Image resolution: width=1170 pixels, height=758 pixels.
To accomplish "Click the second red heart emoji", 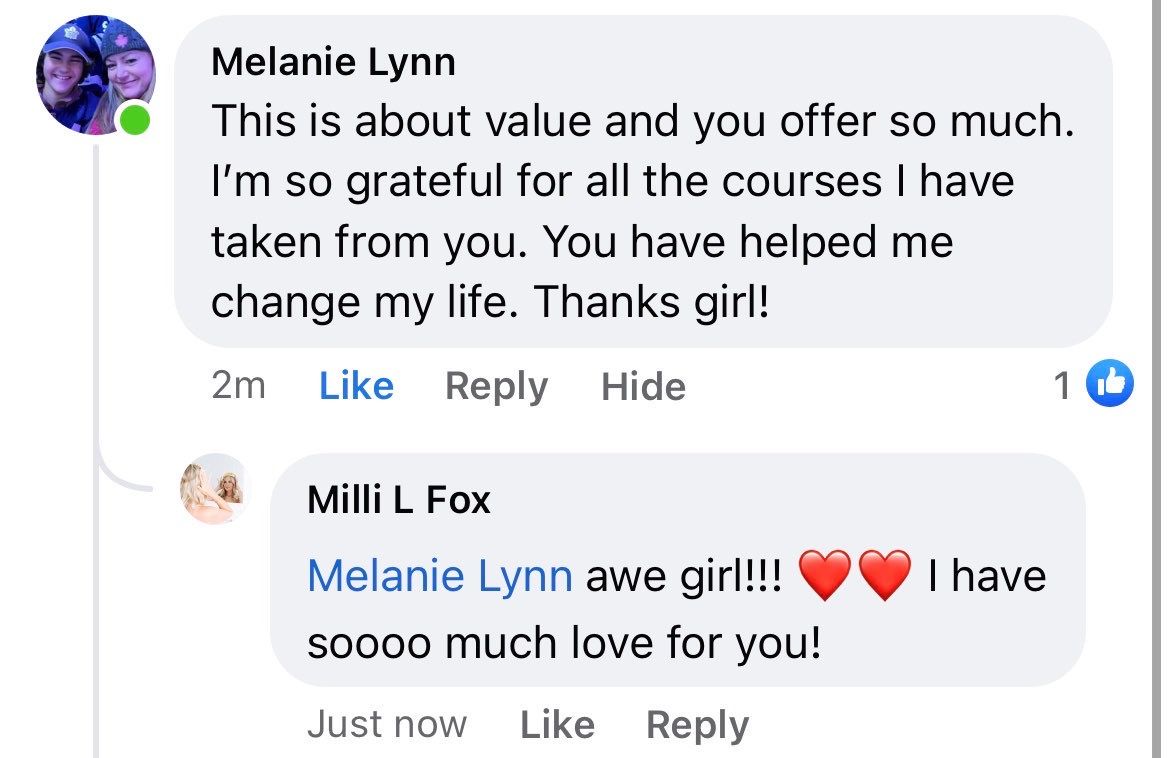I will pos(885,577).
